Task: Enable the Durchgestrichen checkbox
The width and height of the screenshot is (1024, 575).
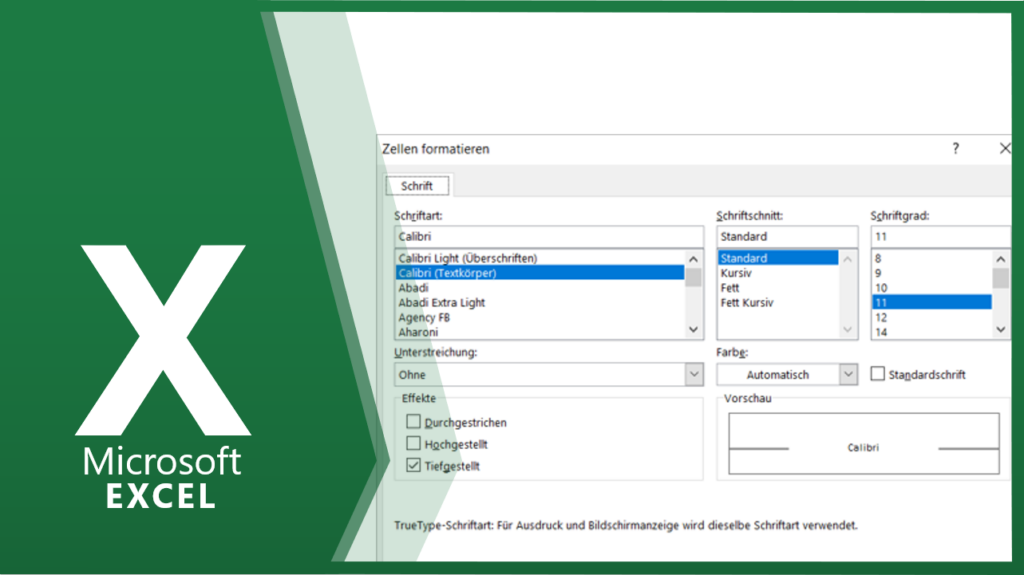Action: 413,422
